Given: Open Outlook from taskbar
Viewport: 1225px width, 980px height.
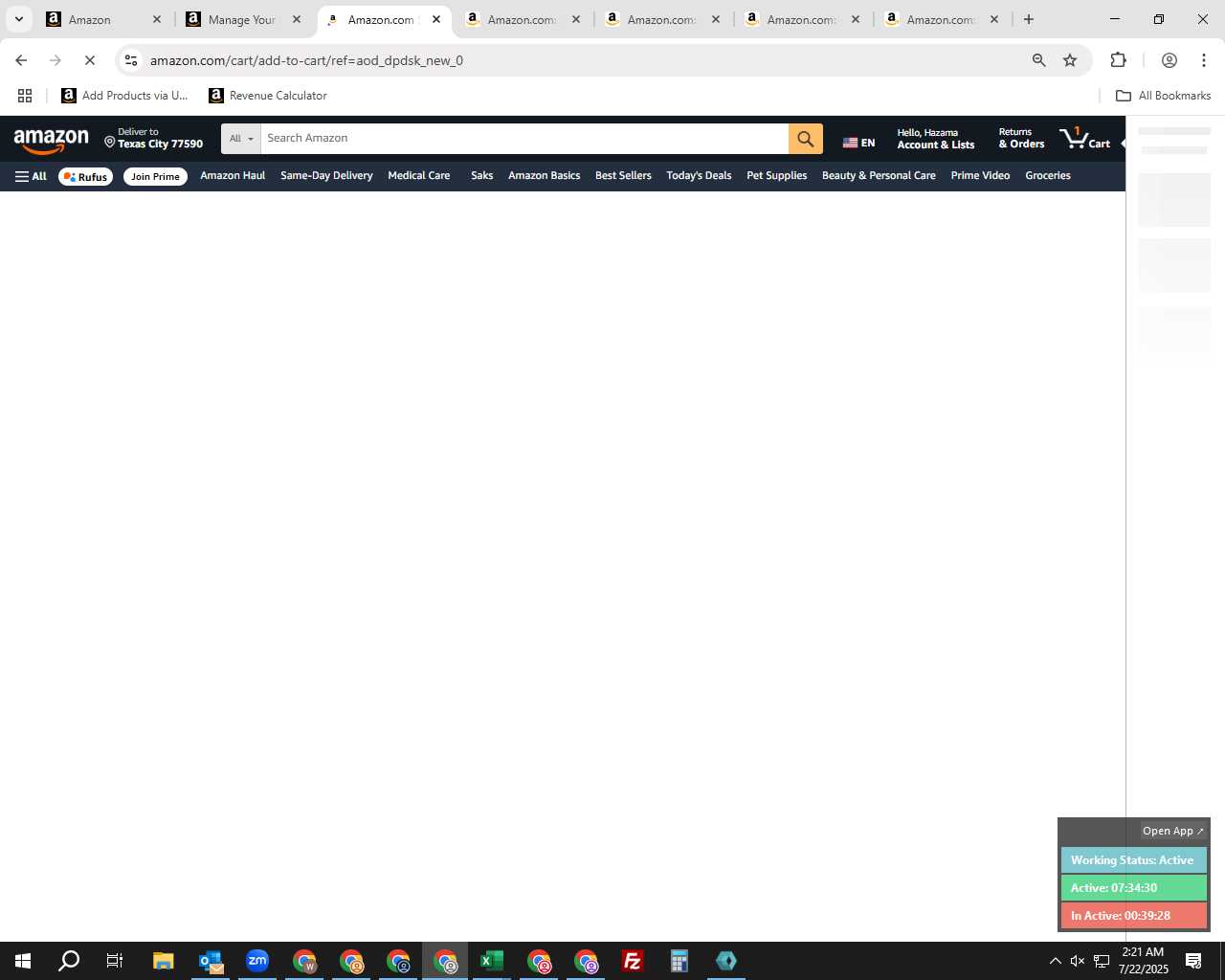Looking at the screenshot, I should [x=210, y=961].
